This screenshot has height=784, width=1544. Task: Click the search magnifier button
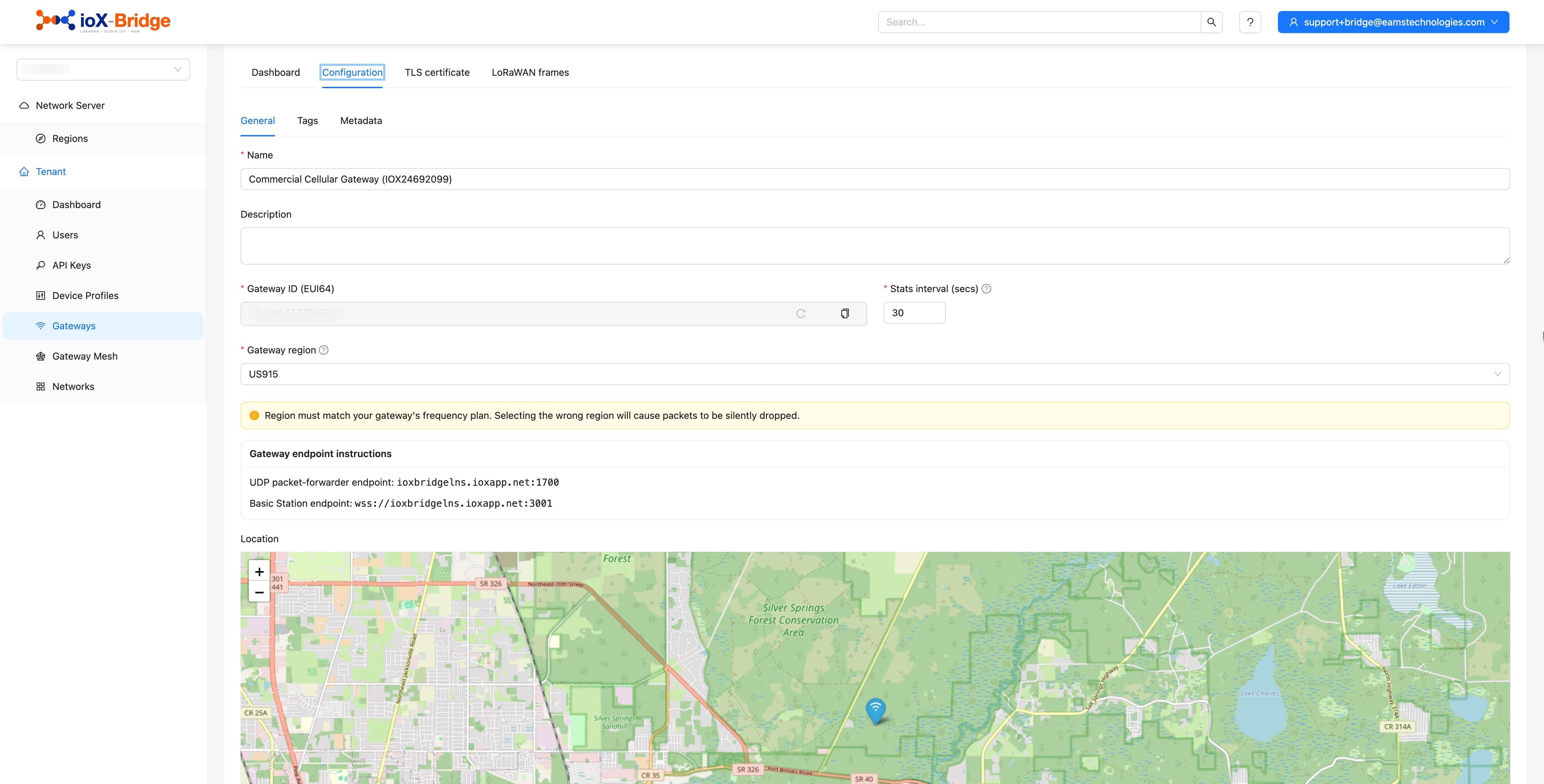(x=1211, y=22)
